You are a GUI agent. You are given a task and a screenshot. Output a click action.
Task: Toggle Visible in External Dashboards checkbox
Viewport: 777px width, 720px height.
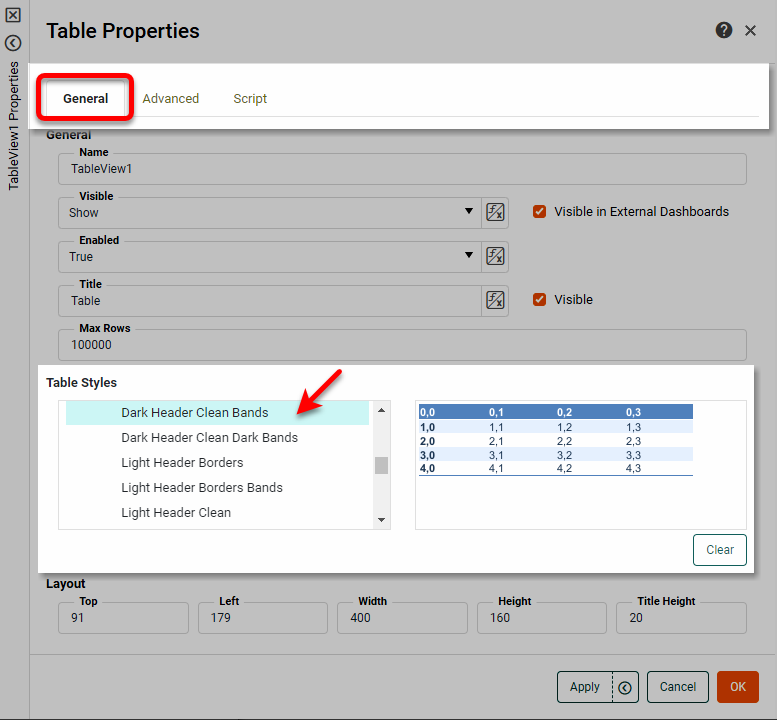click(x=540, y=212)
